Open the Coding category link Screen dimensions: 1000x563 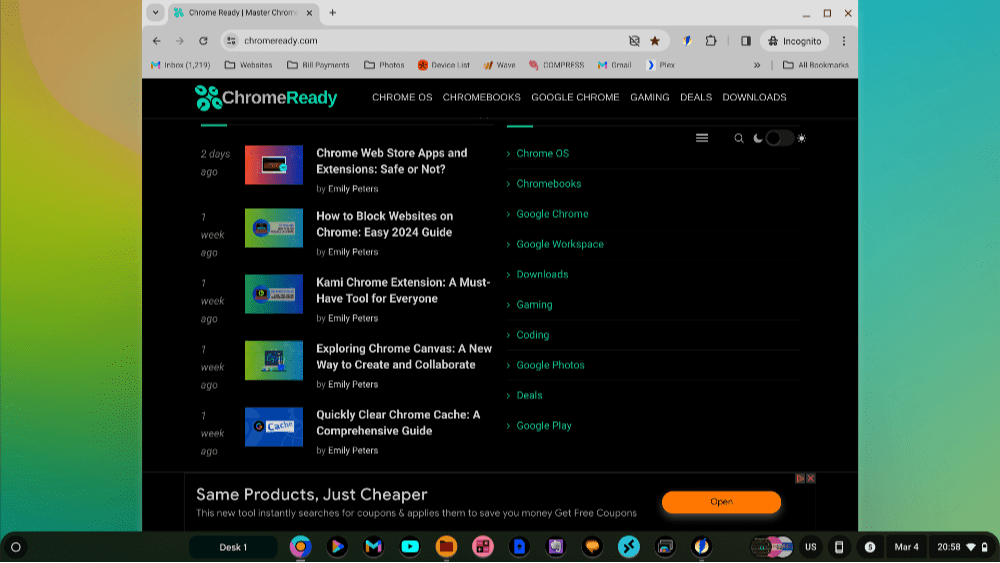pos(533,335)
